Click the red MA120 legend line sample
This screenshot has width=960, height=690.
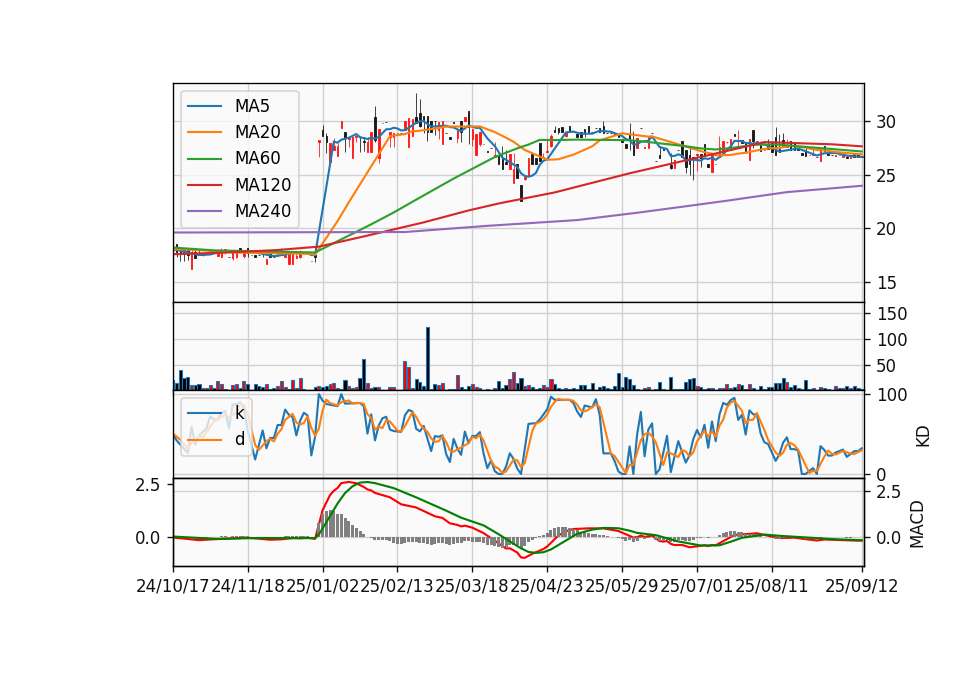pos(204,185)
